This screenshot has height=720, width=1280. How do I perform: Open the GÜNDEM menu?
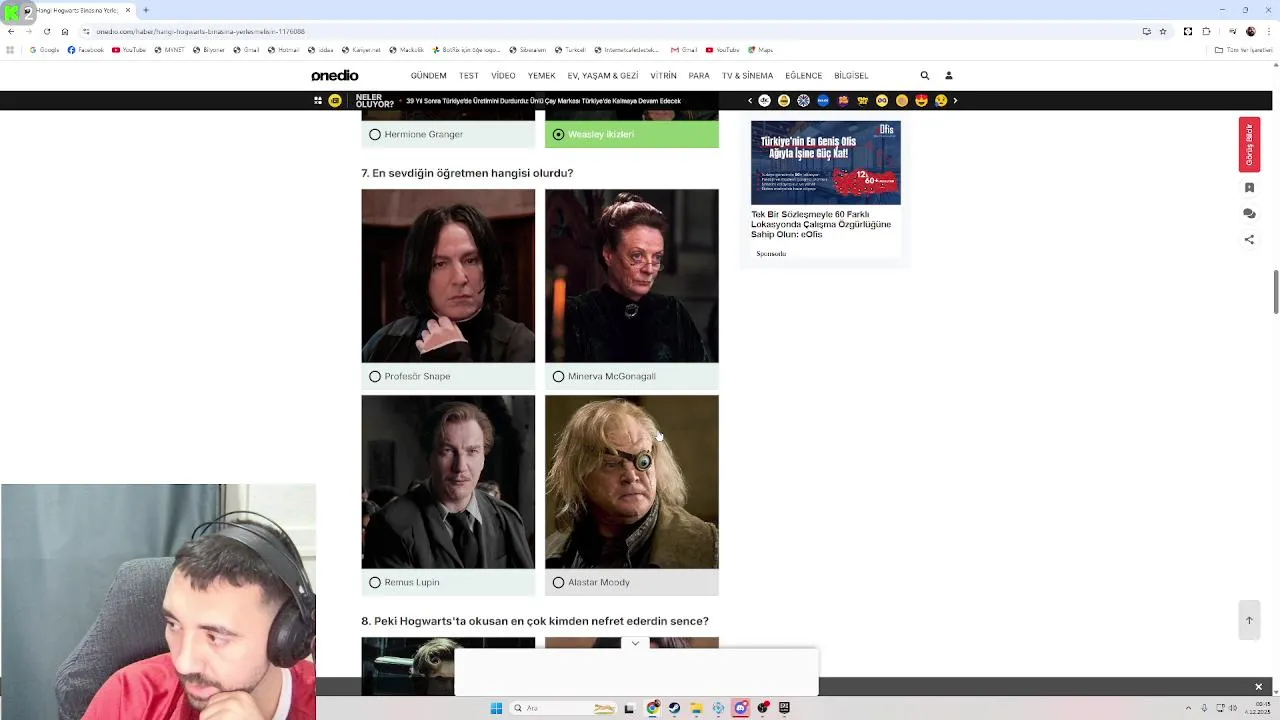[x=428, y=76]
